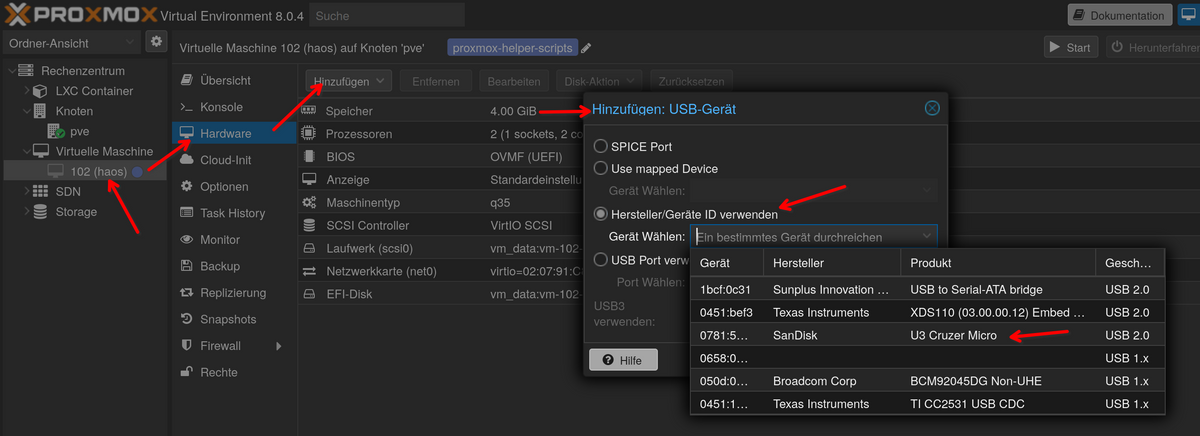The image size is (1200, 436).
Task: Open the Snapshots tab
Action: click(235, 319)
